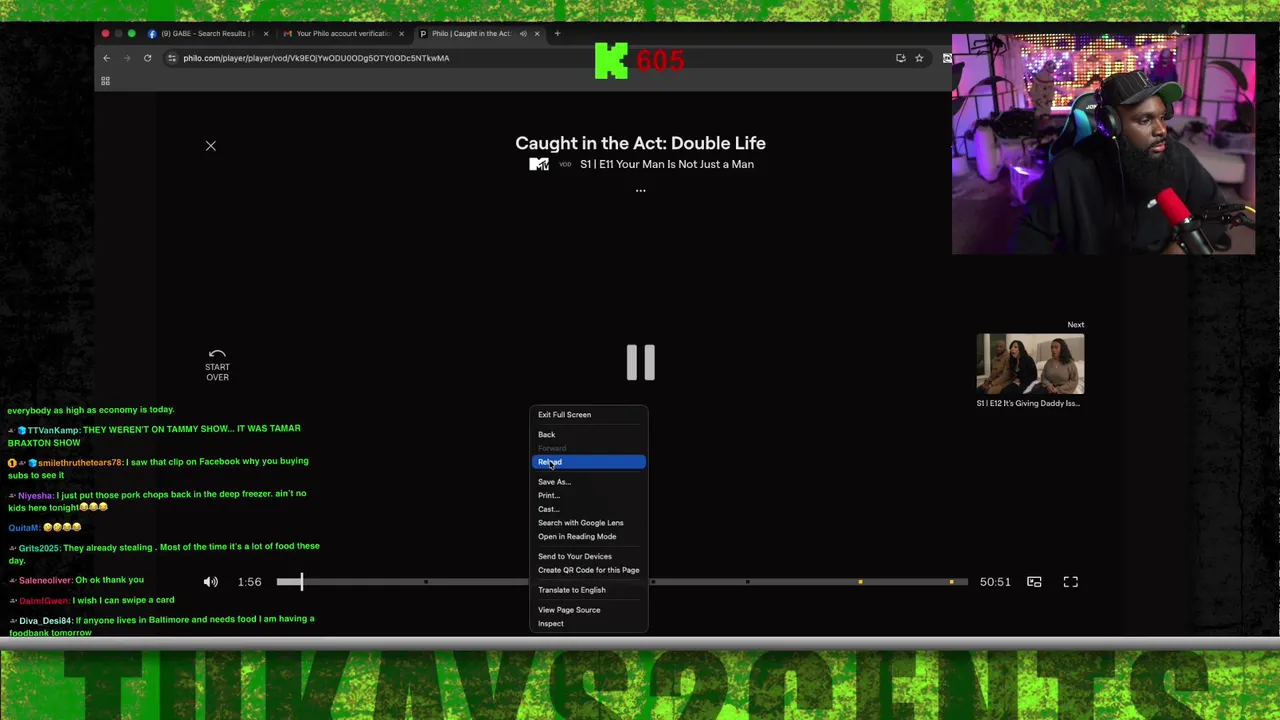This screenshot has height=720, width=1280.
Task: Mute the Philo tab via its audio icon
Action: click(x=523, y=34)
